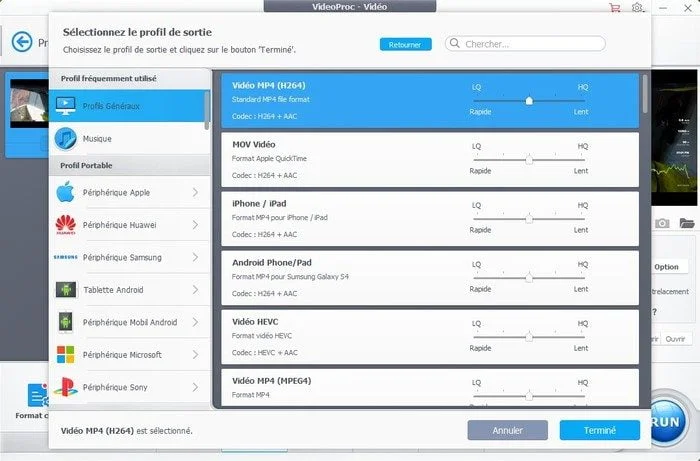Image resolution: width=700 pixels, height=461 pixels.
Task: Expand Périphérique Mobil Android chevron
Action: click(195, 322)
